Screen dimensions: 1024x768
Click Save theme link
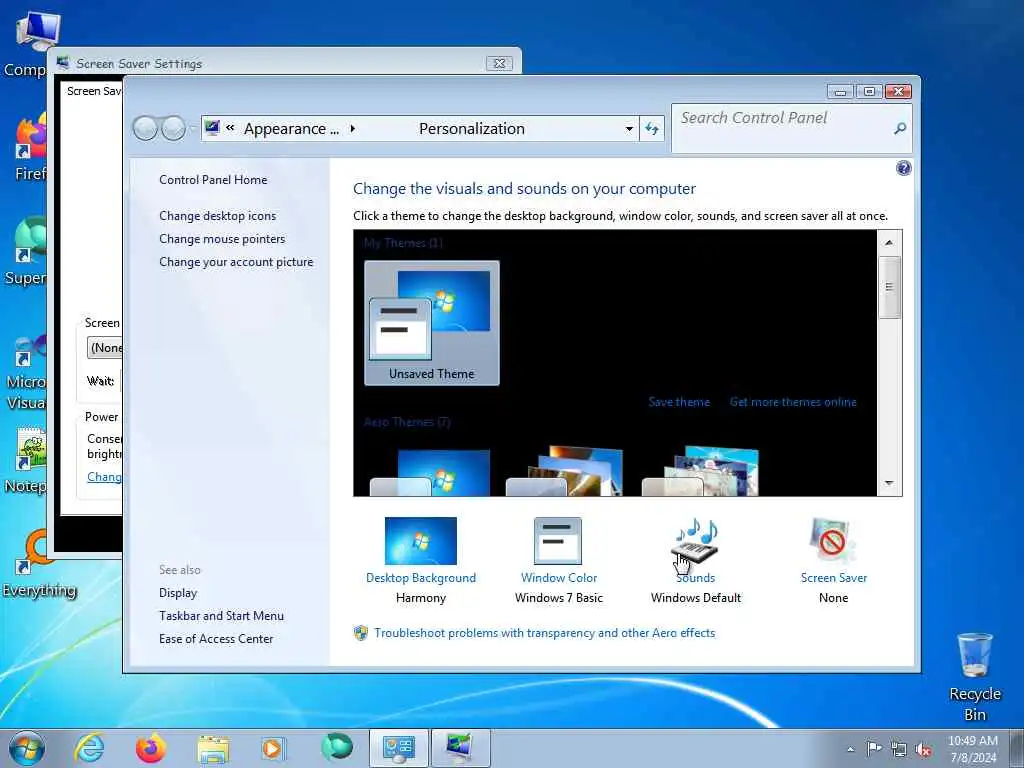tap(679, 402)
